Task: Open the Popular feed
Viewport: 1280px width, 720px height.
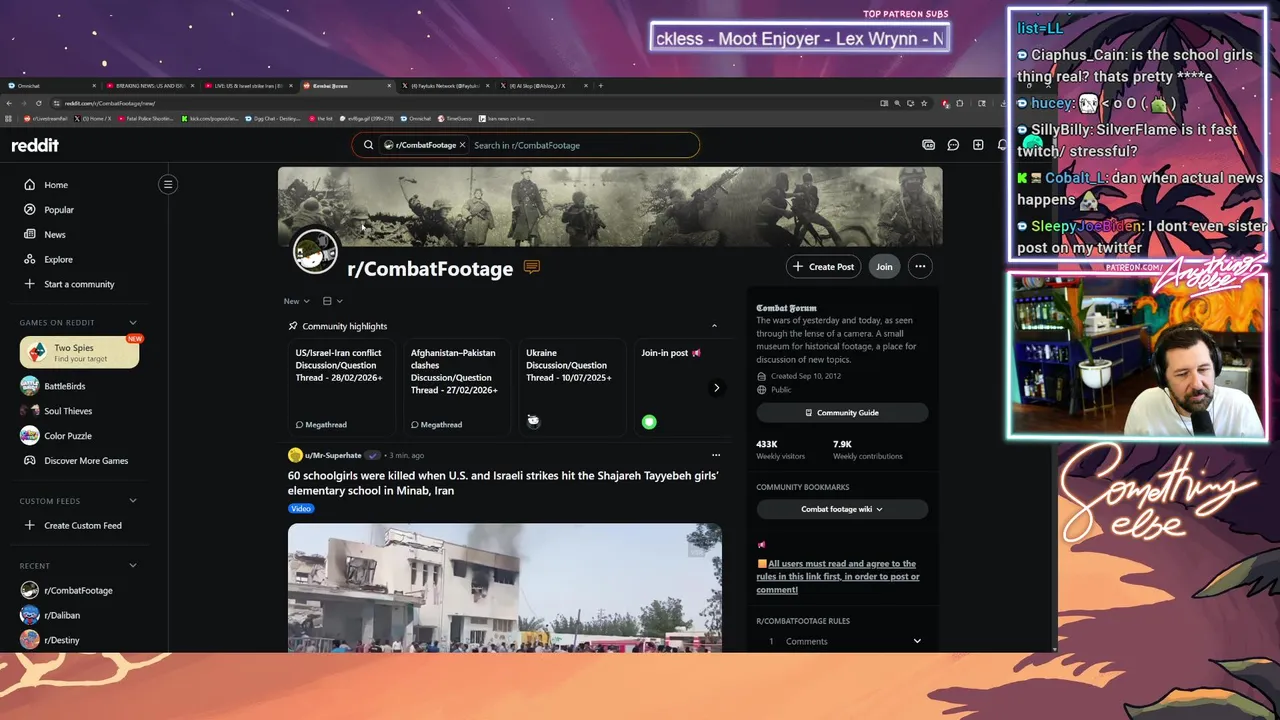Action: [59, 210]
